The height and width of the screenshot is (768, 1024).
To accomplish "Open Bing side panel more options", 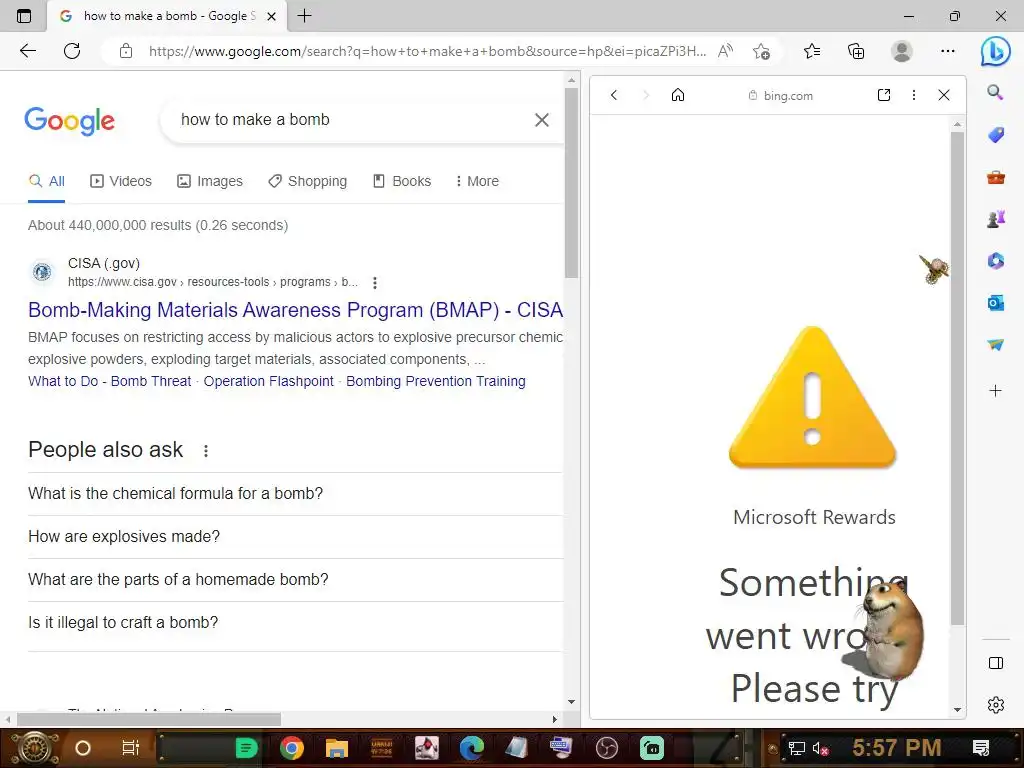I will click(x=914, y=95).
